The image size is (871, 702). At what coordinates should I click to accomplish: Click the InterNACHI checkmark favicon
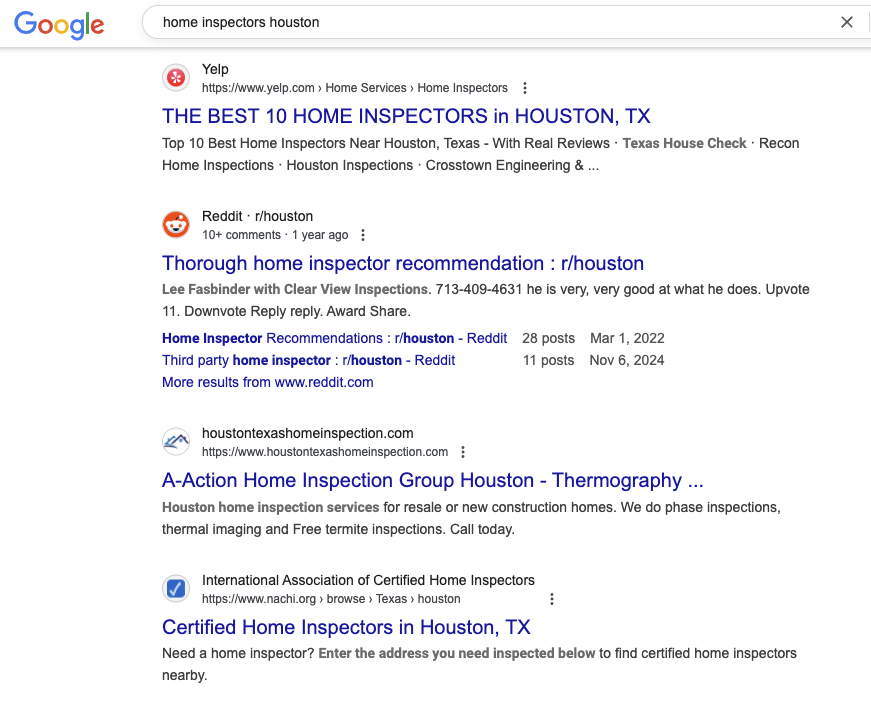coord(176,588)
